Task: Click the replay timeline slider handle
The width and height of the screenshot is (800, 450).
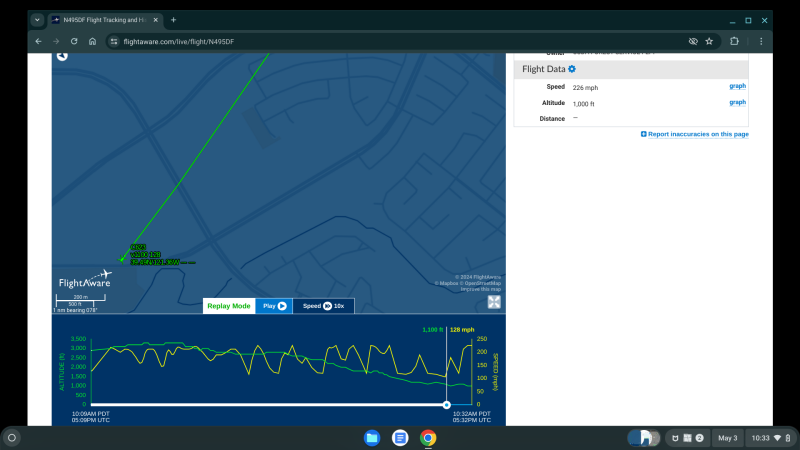Action: (447, 405)
